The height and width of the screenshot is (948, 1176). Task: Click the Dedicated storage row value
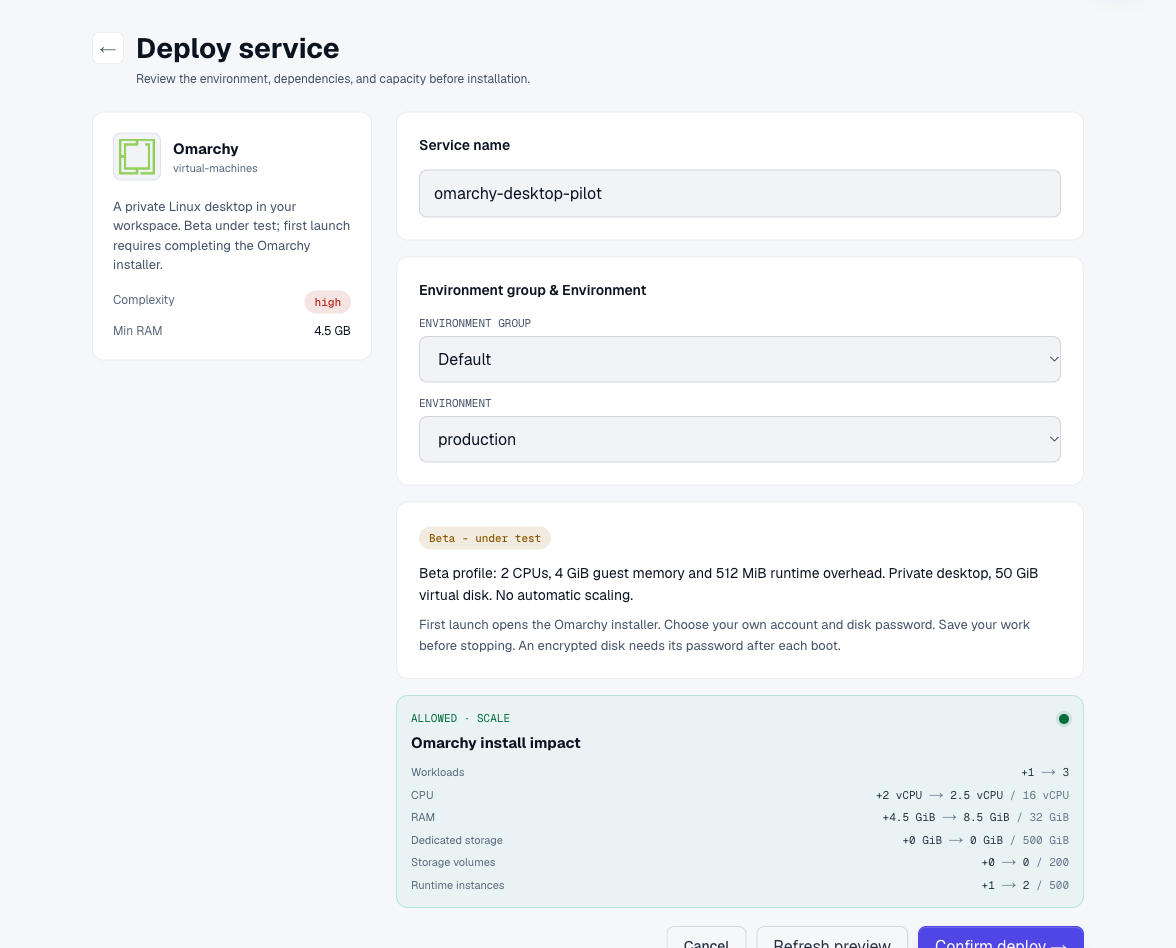[x=986, y=840]
